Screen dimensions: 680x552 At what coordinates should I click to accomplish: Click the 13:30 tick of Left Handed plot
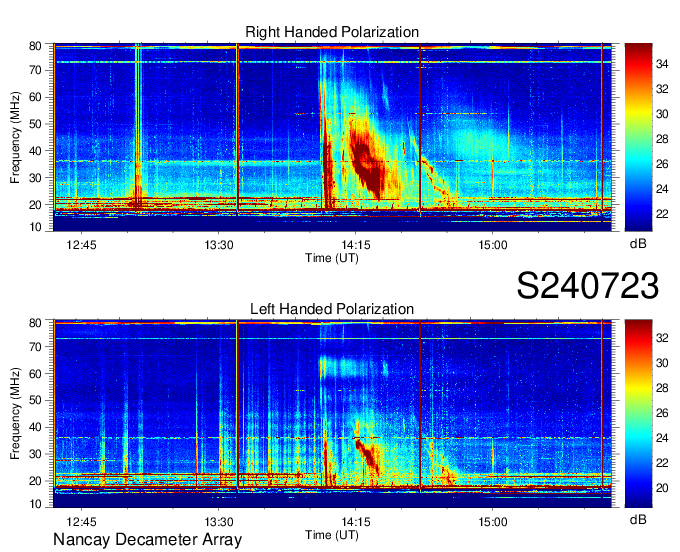coord(219,522)
